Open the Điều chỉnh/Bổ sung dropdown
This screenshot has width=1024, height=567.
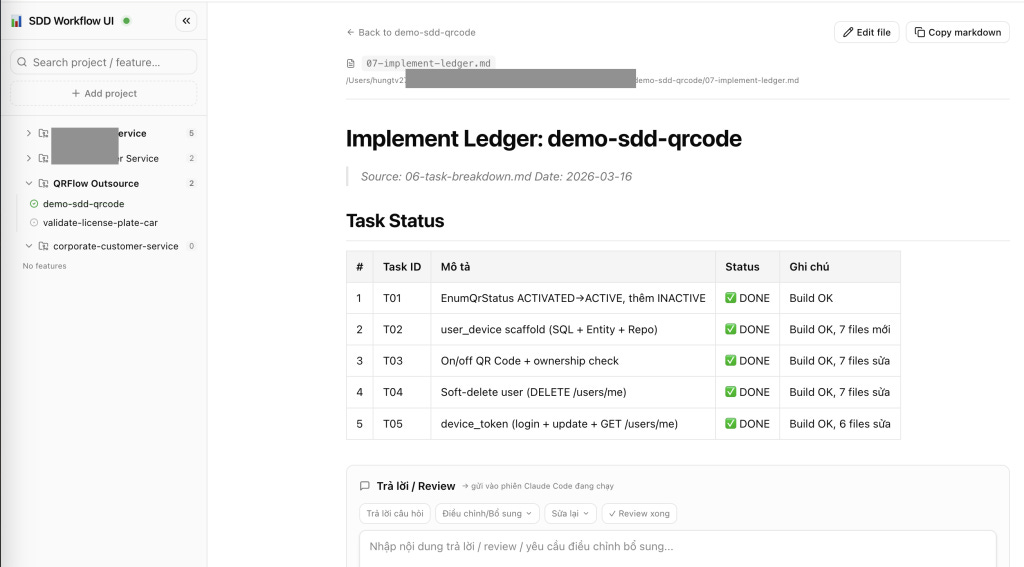[487, 513]
